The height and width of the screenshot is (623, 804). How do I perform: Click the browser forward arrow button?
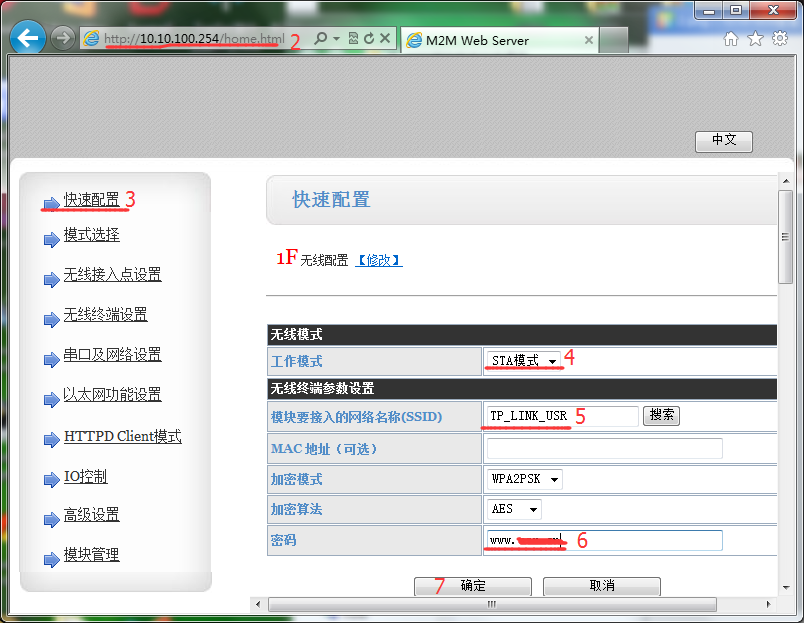point(63,39)
